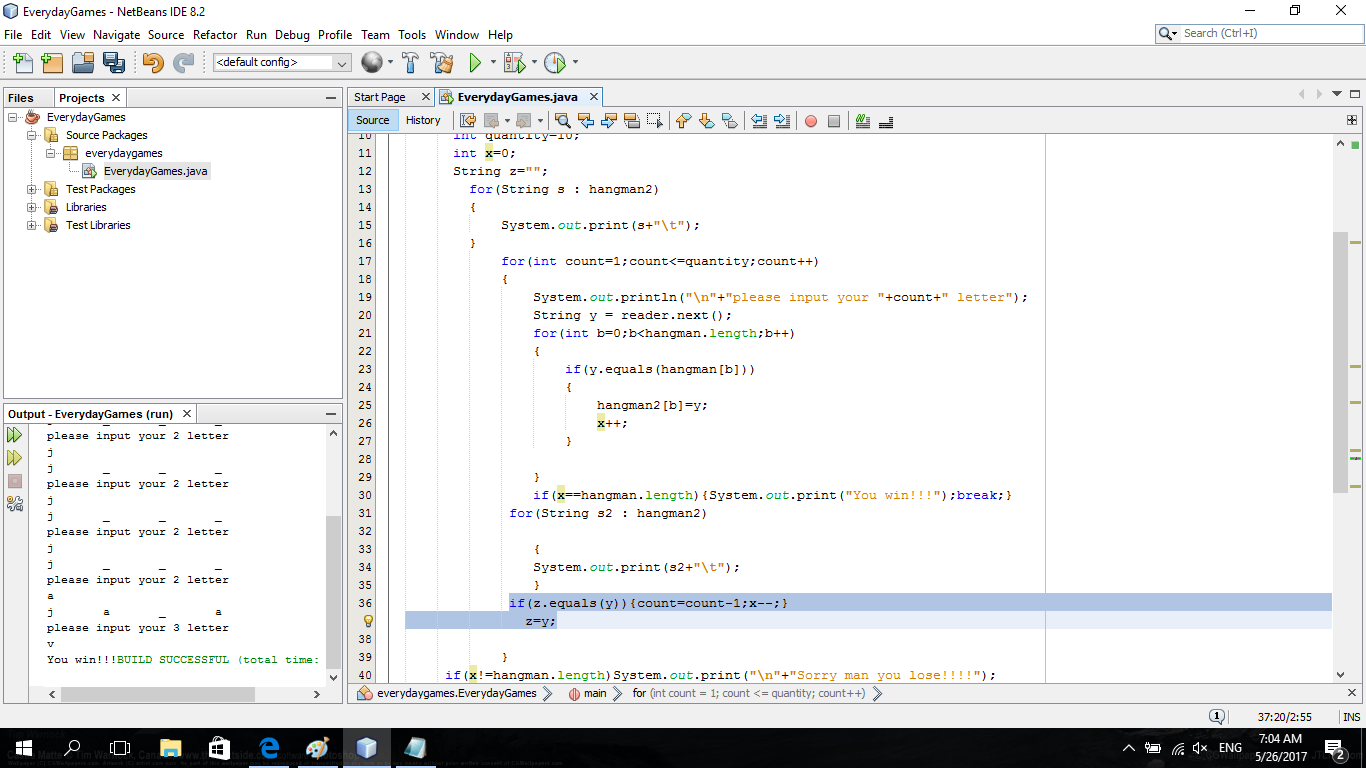Viewport: 1366px width, 768px height.
Task: Expand the Test Packages node
Action: (x=33, y=189)
